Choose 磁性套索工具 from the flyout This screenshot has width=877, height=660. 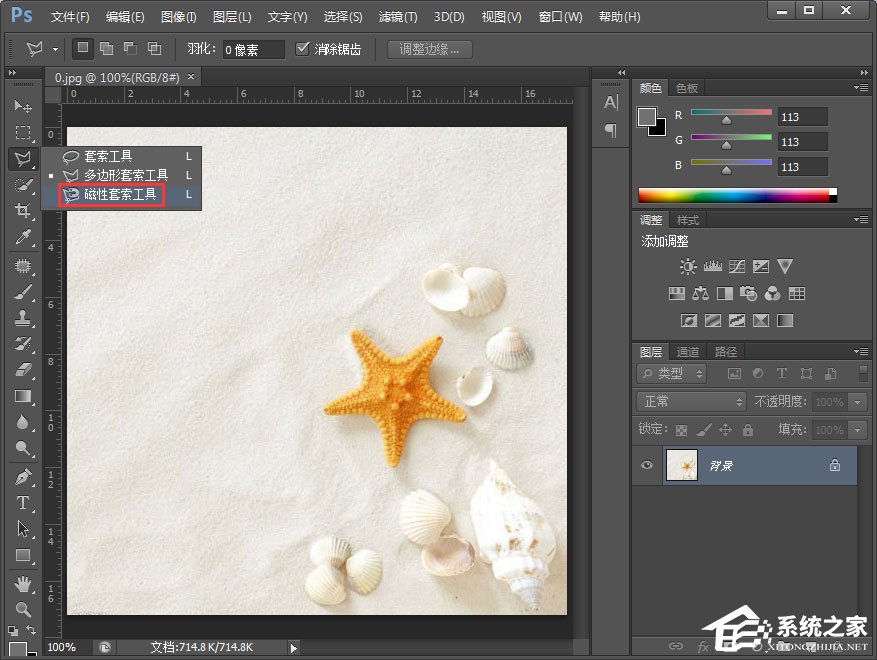119,194
